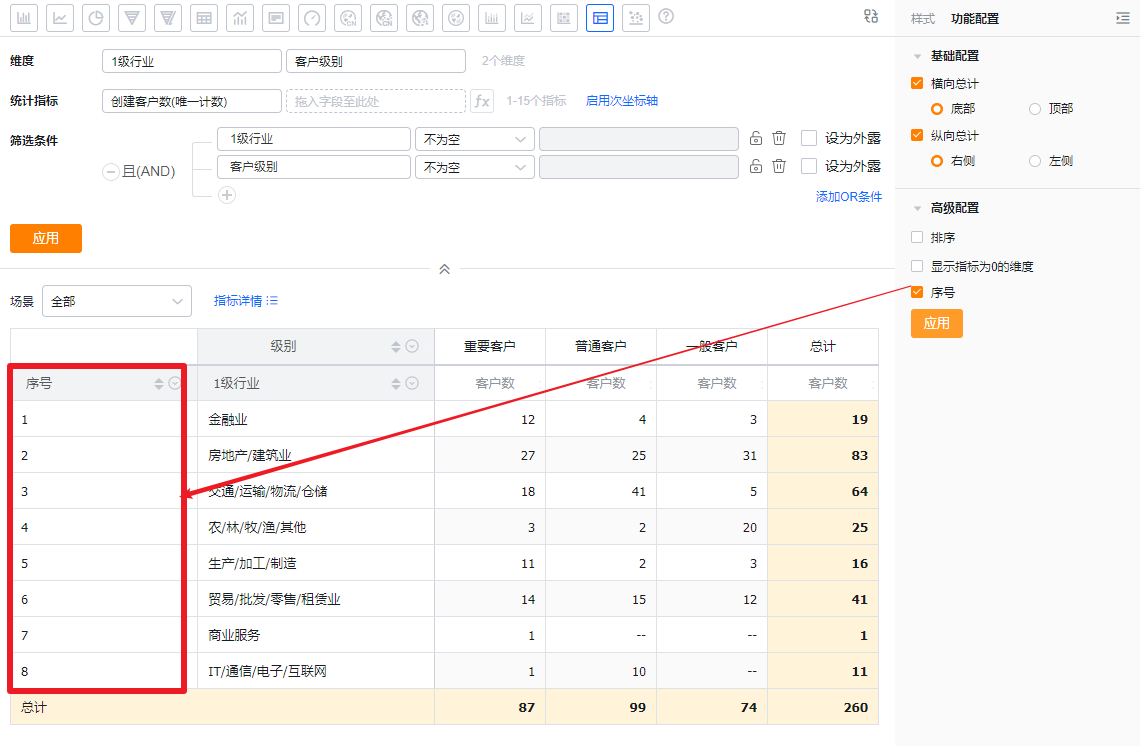Switch to the 样式 tab
Image resolution: width=1140 pixels, height=746 pixels.
click(x=922, y=19)
